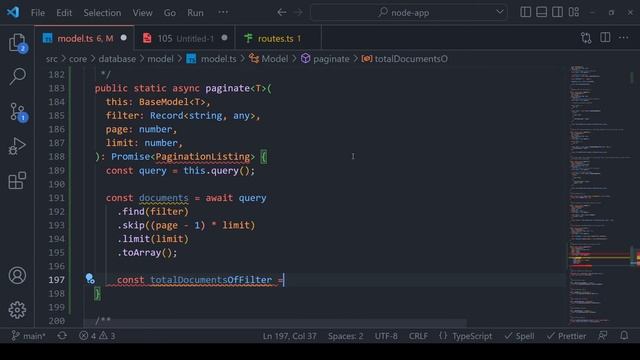640x360 pixels.
Task: Click line number 191 in gutter
Action: [x=56, y=198]
